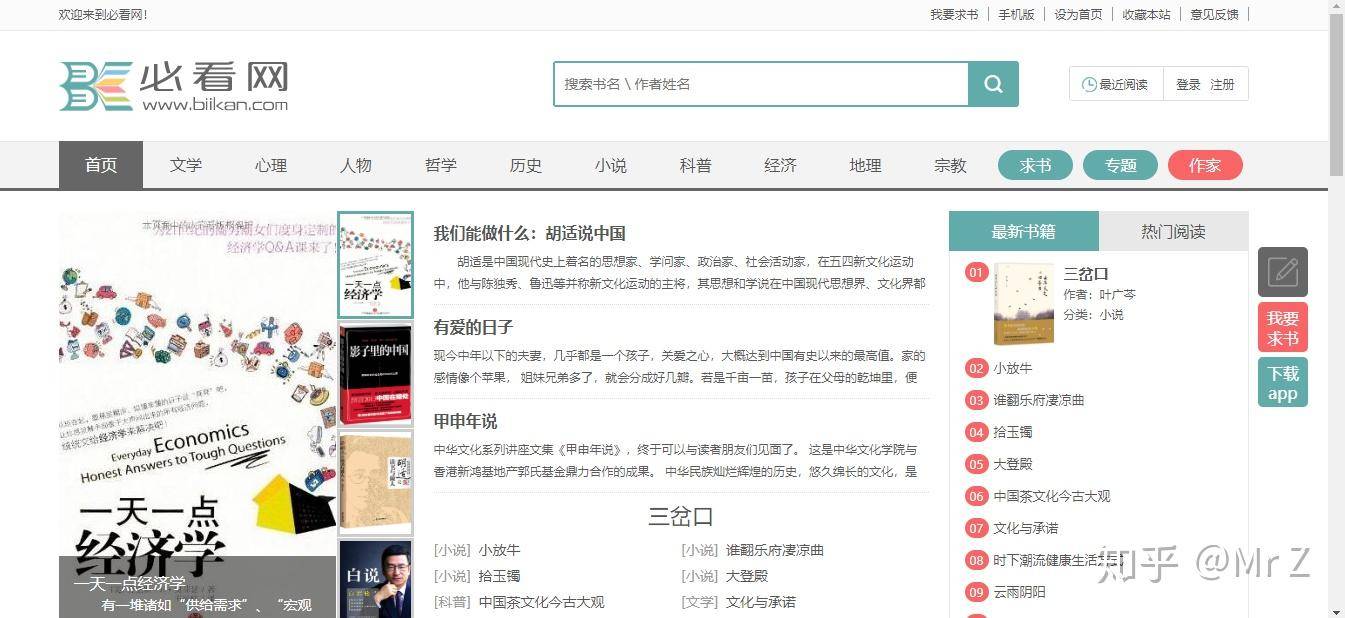Viewport: 1345px width, 618px height.
Task: Open rank 05 大登殿 in the sidebar
Action: [1012, 464]
